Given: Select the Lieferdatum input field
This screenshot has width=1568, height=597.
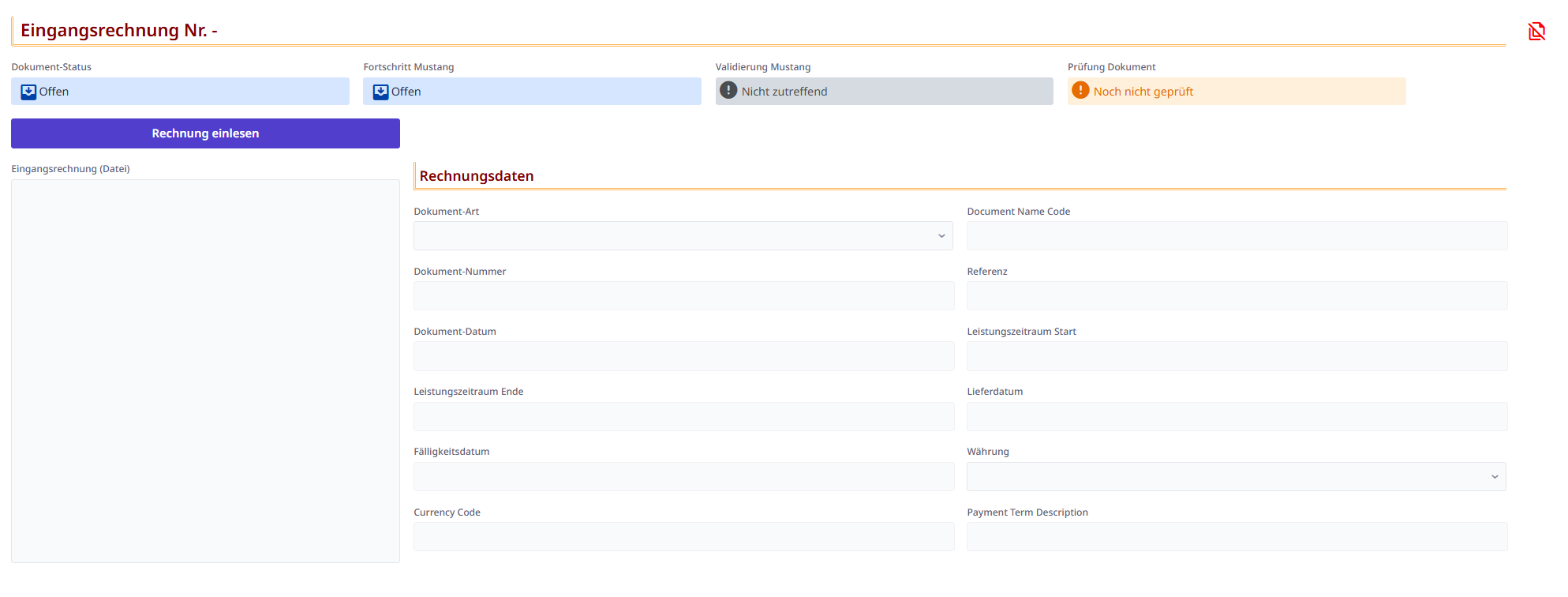Looking at the screenshot, I should point(1236,417).
